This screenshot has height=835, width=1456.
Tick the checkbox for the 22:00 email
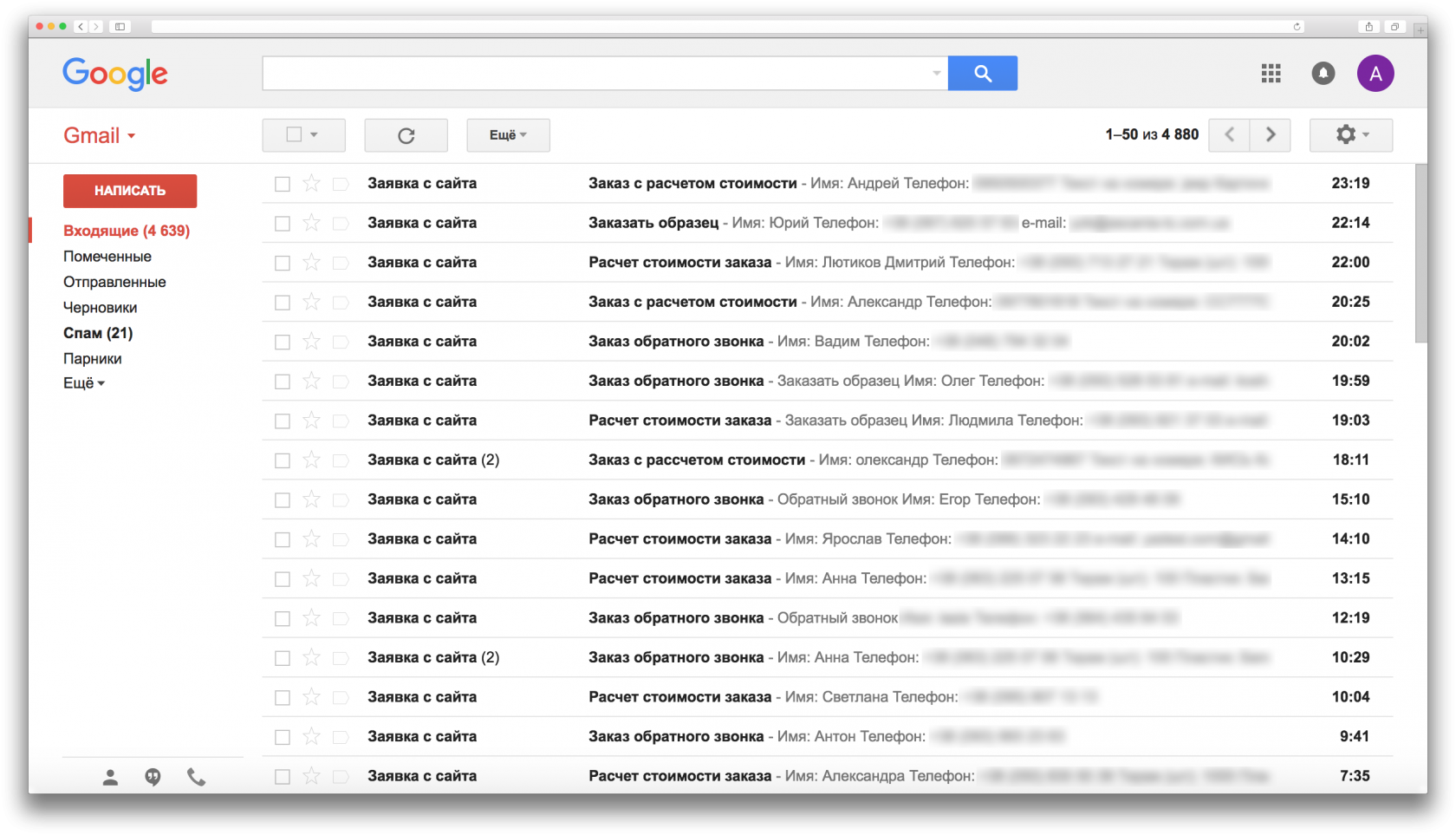point(283,263)
